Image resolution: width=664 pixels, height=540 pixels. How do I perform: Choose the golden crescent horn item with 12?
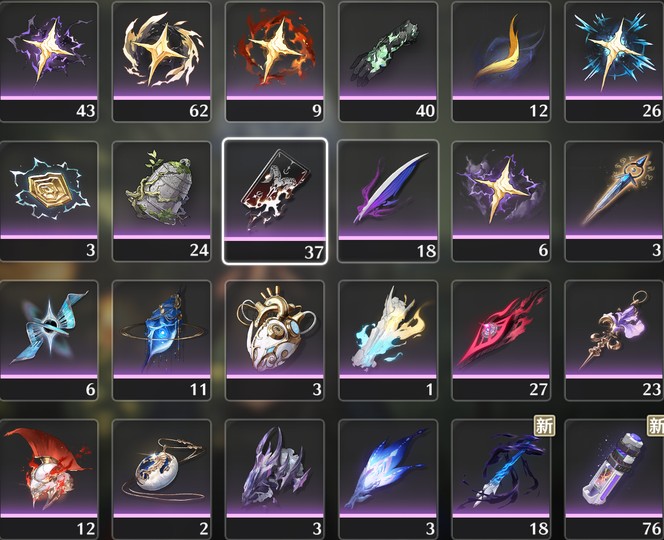pyautogui.click(x=501, y=61)
